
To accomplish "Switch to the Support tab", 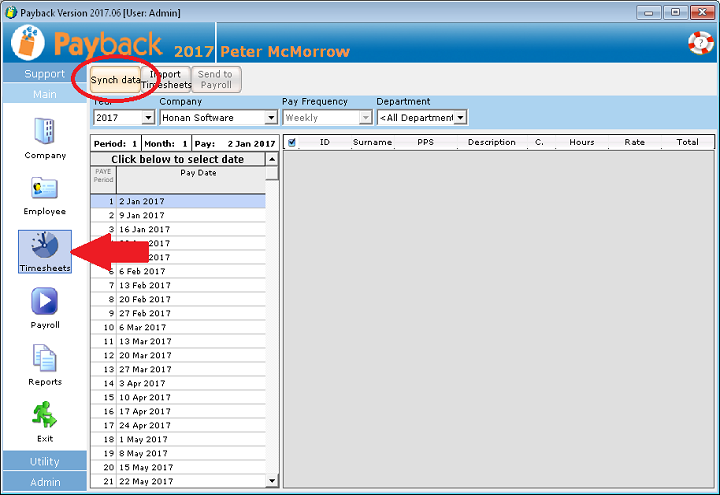I will [44, 74].
